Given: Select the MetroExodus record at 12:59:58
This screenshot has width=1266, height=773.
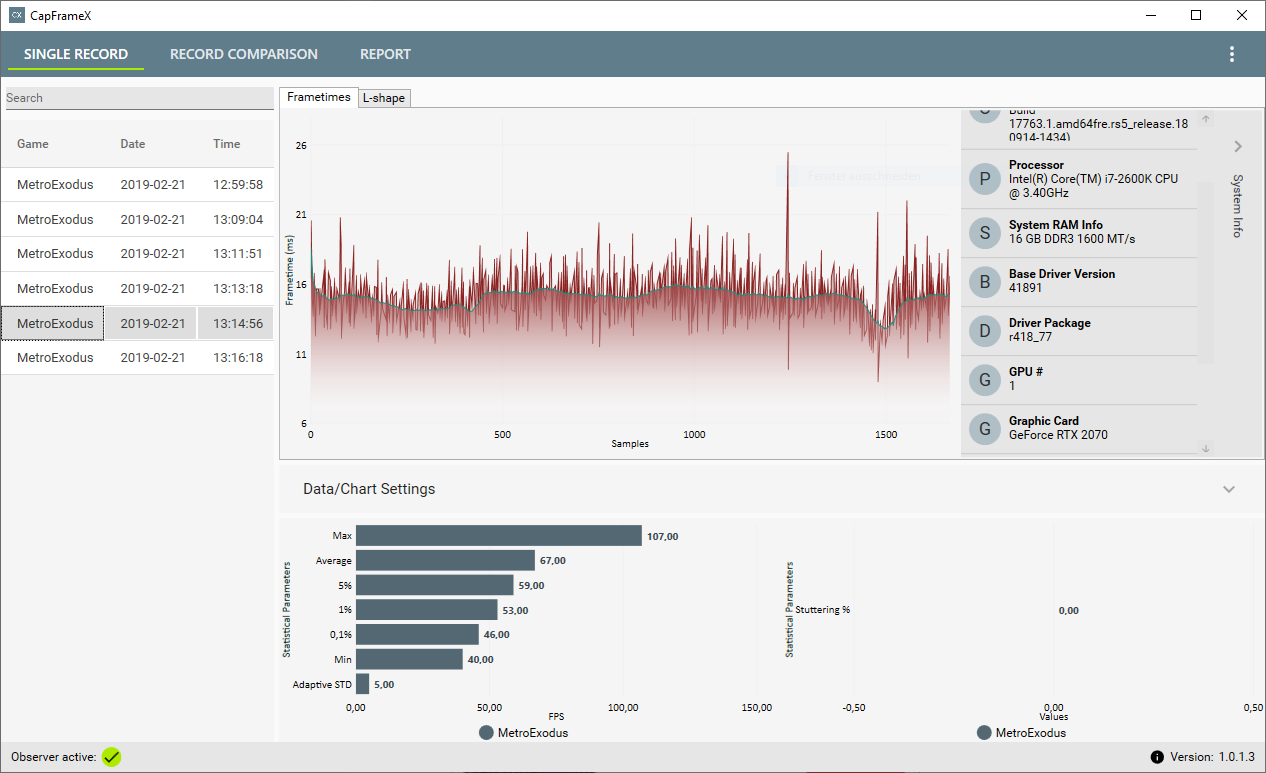Looking at the screenshot, I should tap(137, 185).
